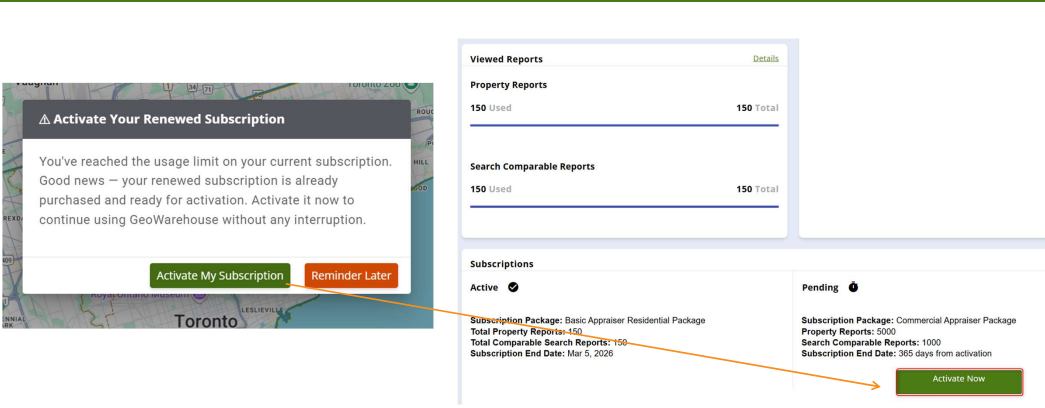
Task: Click the Search Comparable Reports usage bar
Action: tap(624, 206)
